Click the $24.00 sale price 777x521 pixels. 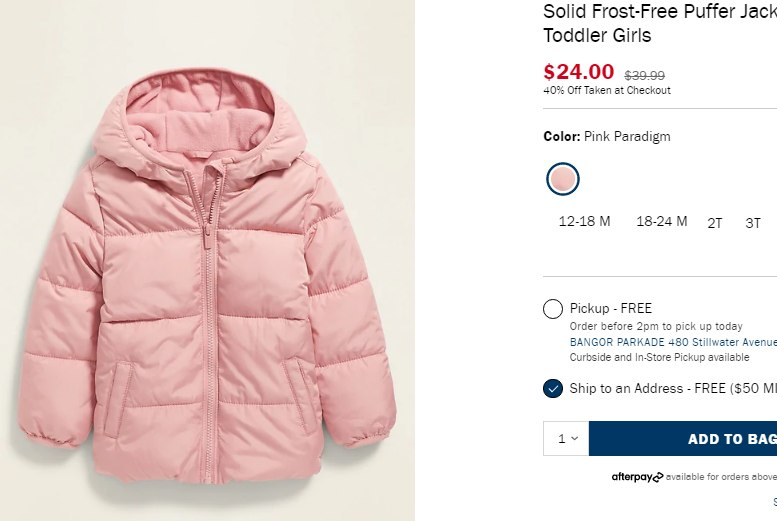[578, 72]
